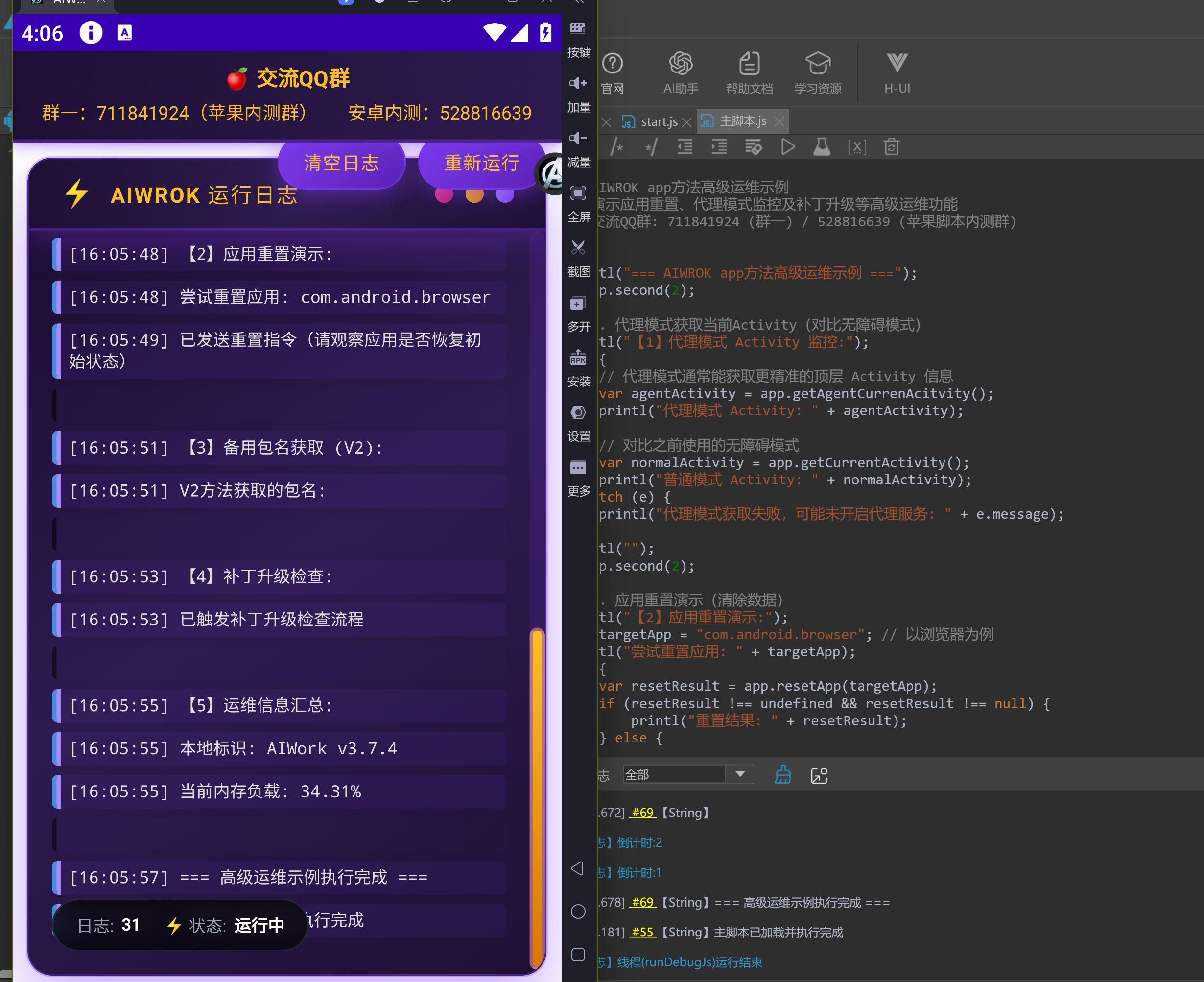Tap the info notification icon in status bar
Image resolution: width=1204 pixels, height=982 pixels.
(91, 33)
